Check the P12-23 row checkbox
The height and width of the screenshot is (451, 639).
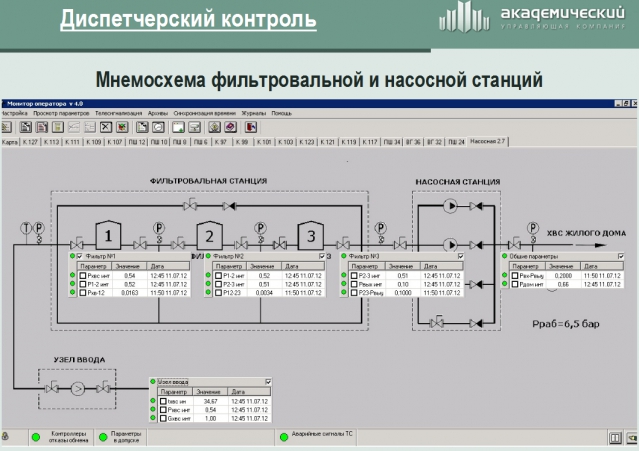click(x=218, y=293)
